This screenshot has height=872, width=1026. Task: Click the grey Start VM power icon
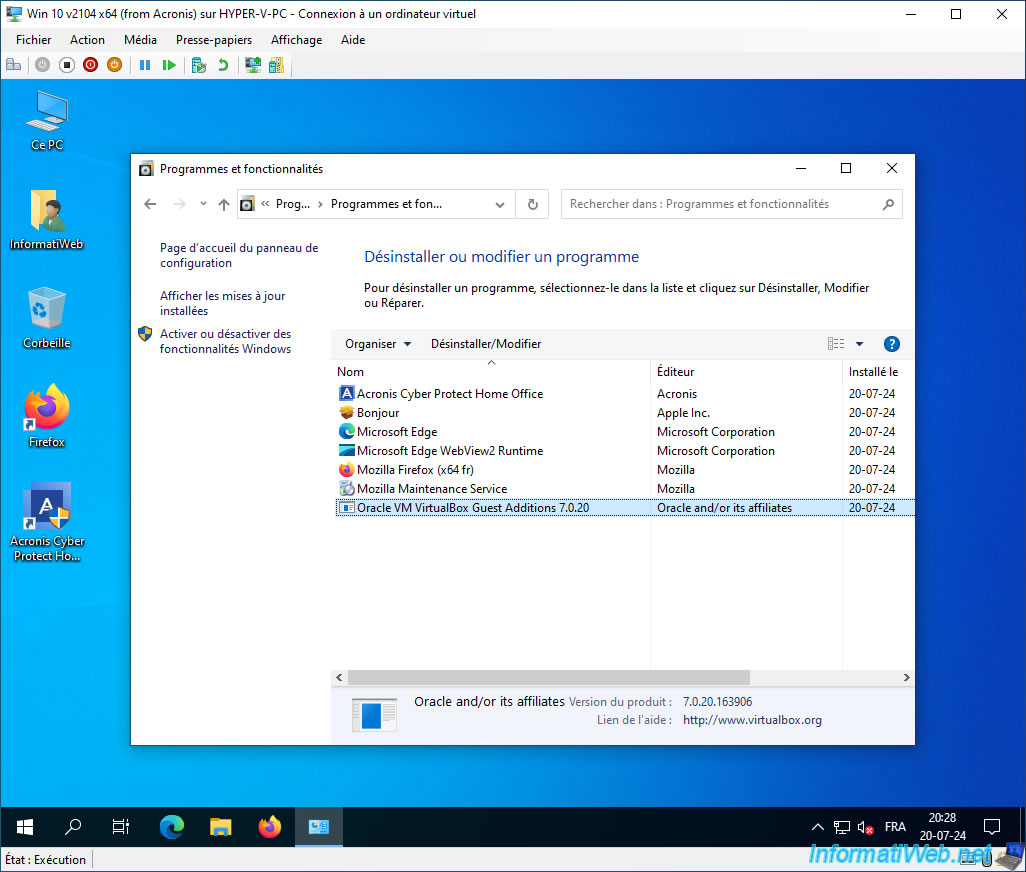click(43, 65)
